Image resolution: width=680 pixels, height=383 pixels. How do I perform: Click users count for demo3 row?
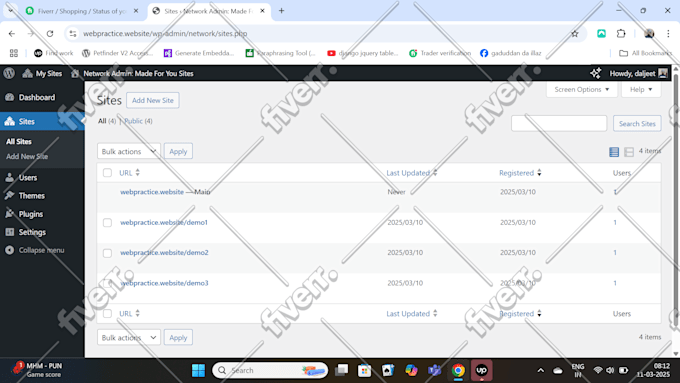(615, 283)
